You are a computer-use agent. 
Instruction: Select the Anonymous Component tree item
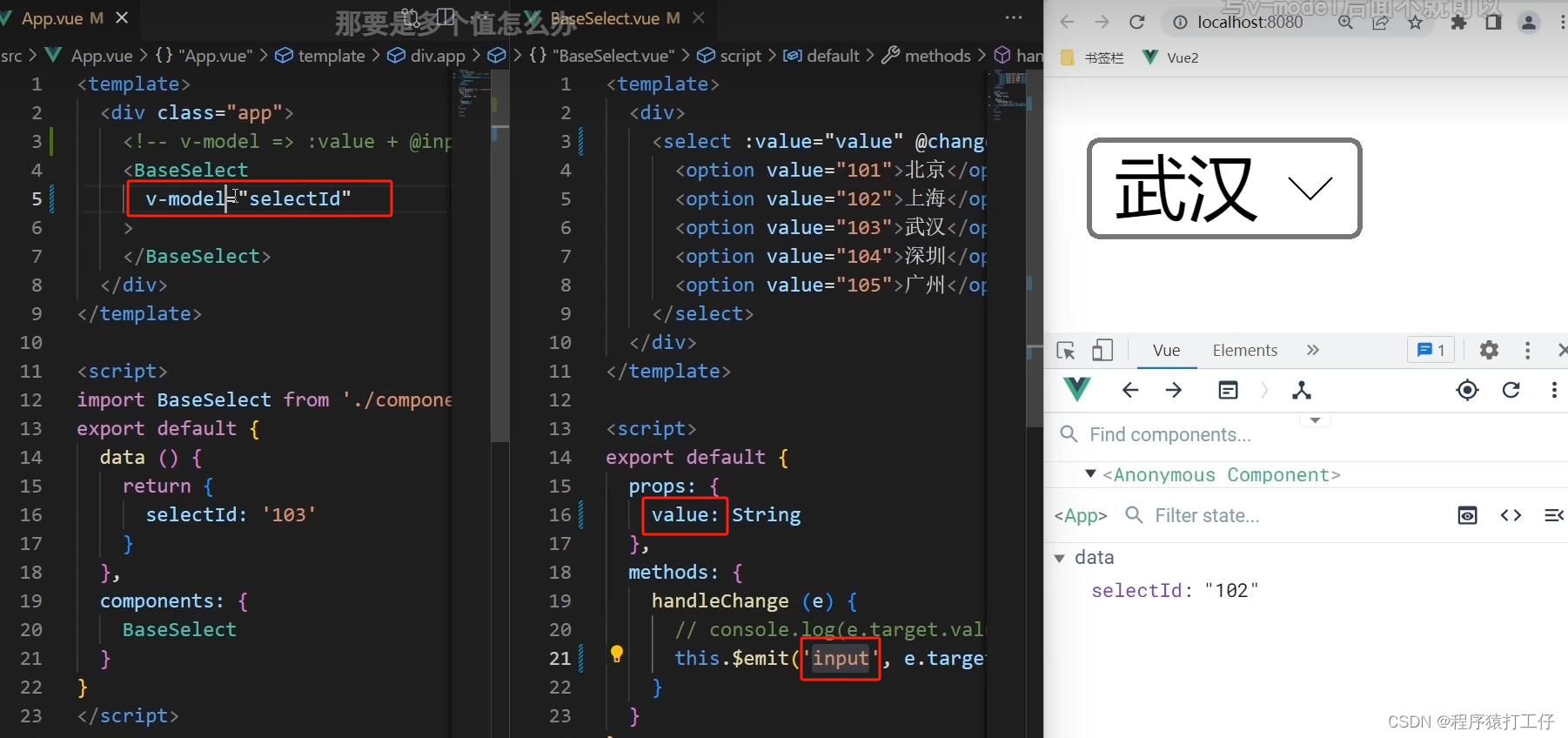coord(1221,475)
